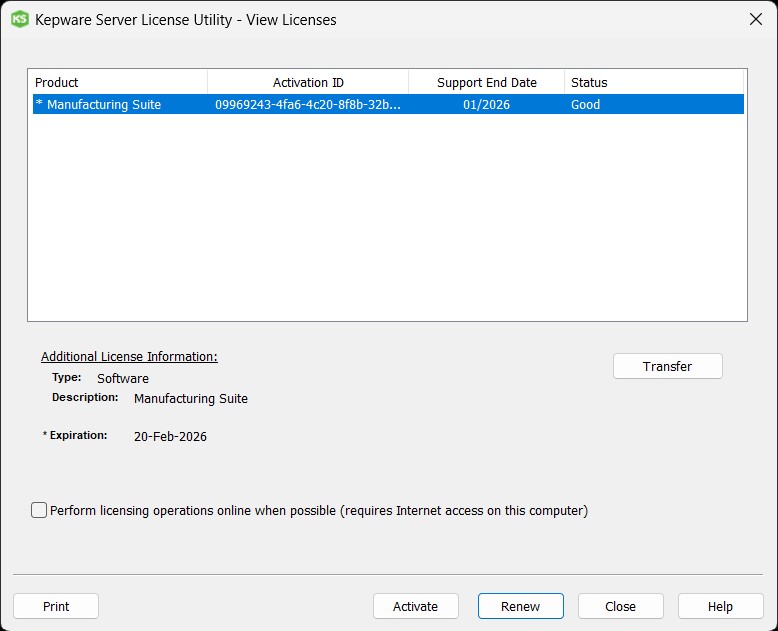Click the Kepware icon in the title bar
Image resolution: width=778 pixels, height=631 pixels.
[19, 19]
